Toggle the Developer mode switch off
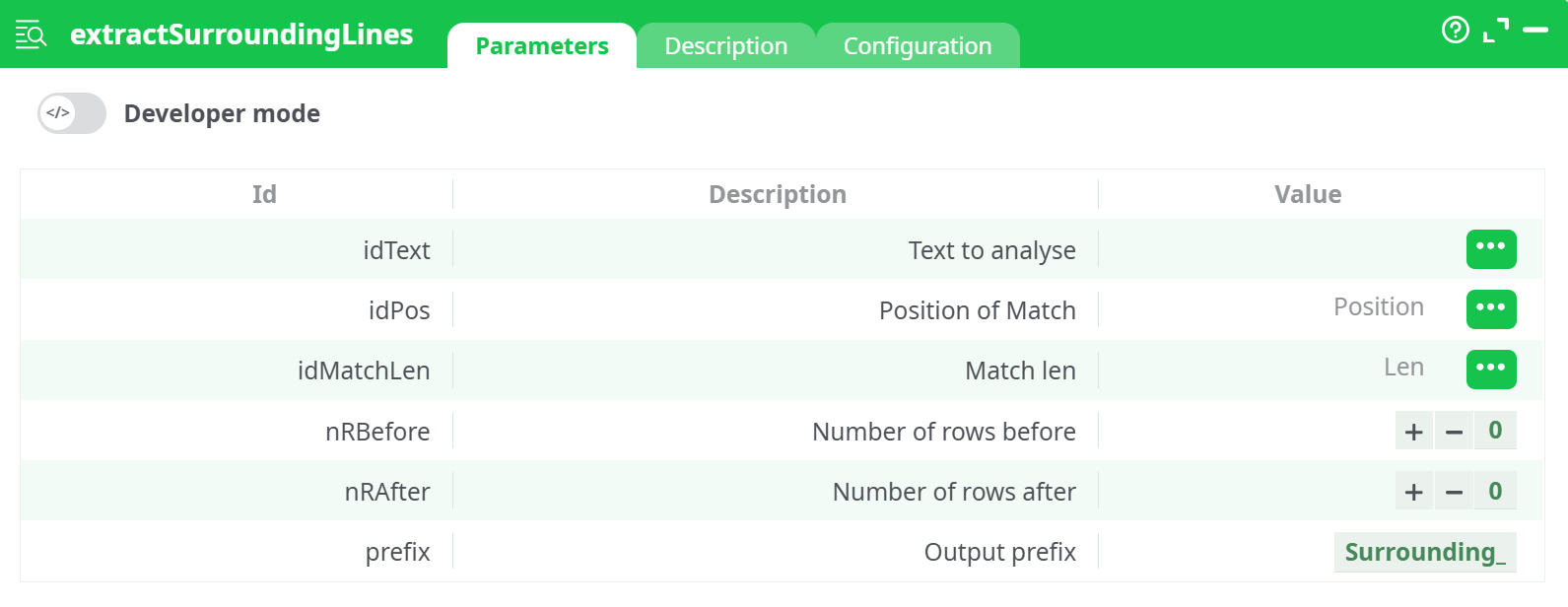 [x=71, y=112]
